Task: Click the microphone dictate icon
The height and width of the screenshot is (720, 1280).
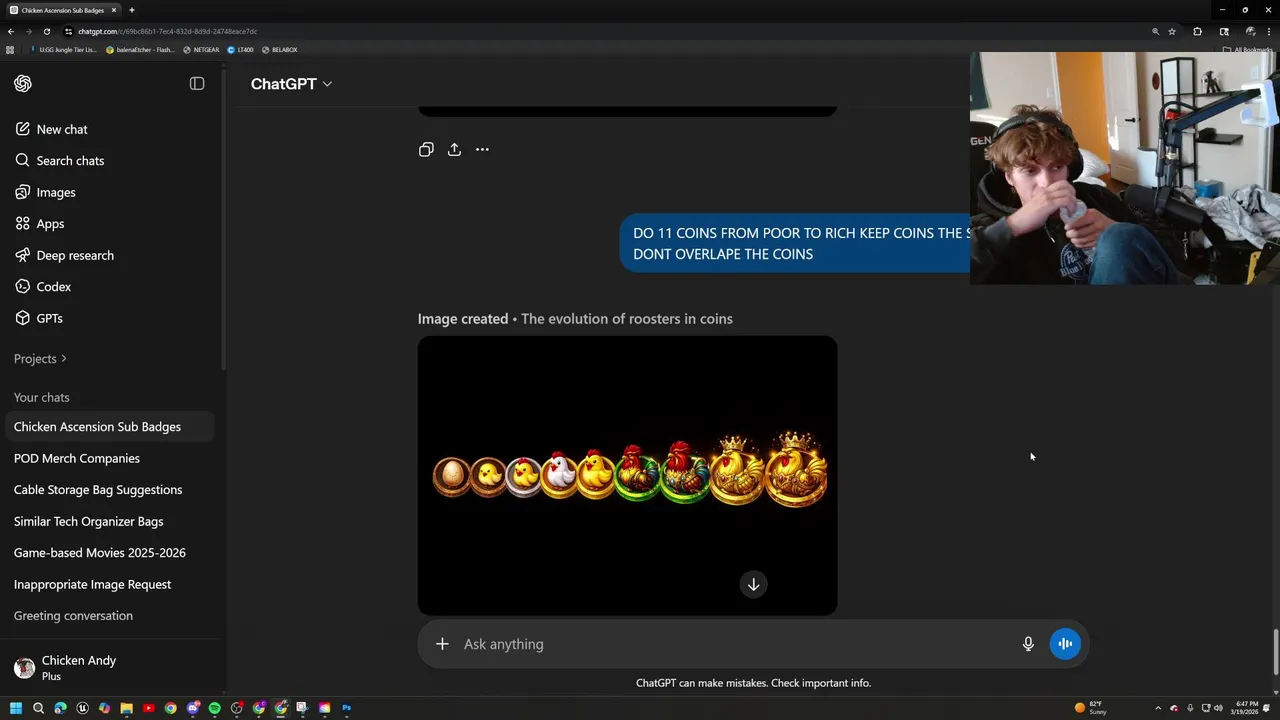Action: (x=1028, y=644)
